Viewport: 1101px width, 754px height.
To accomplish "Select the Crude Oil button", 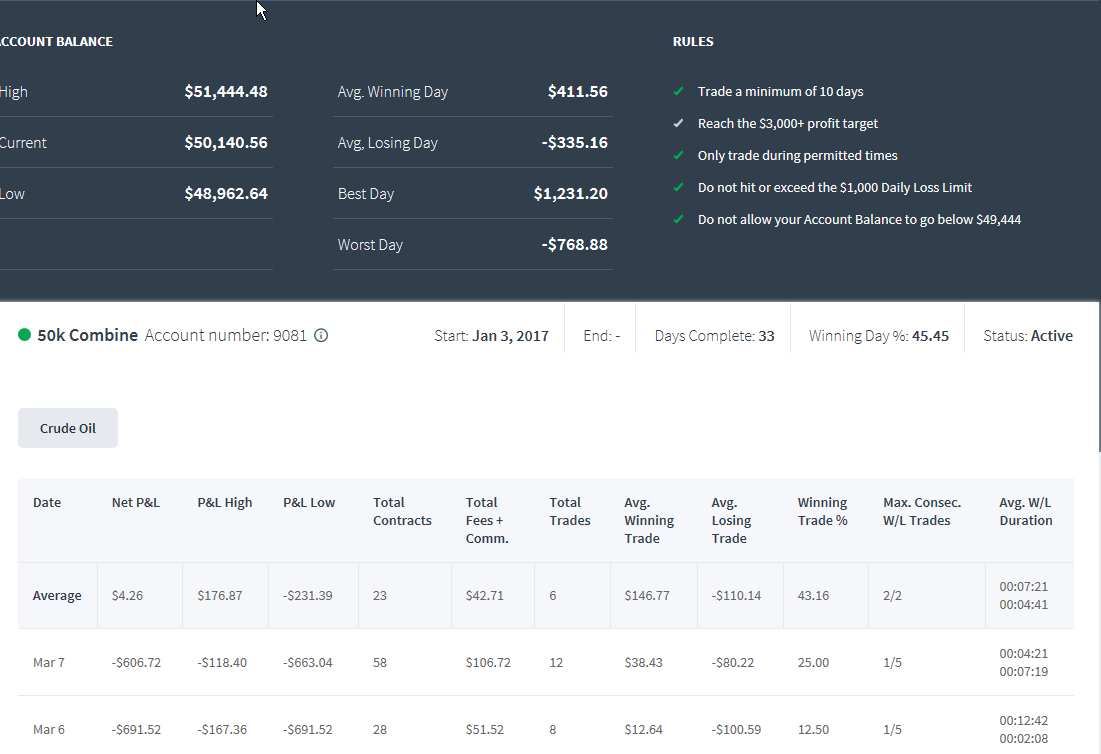I will point(68,428).
